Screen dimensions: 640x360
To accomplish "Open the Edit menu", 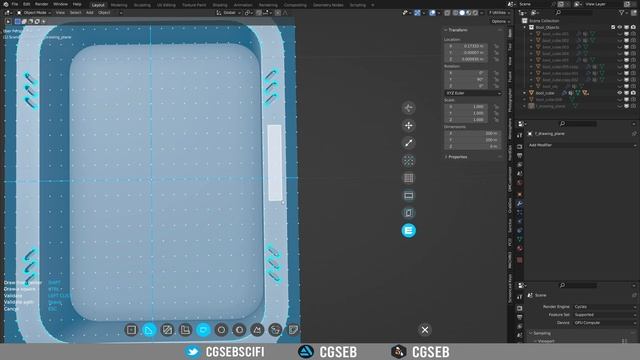I will (27, 4).
